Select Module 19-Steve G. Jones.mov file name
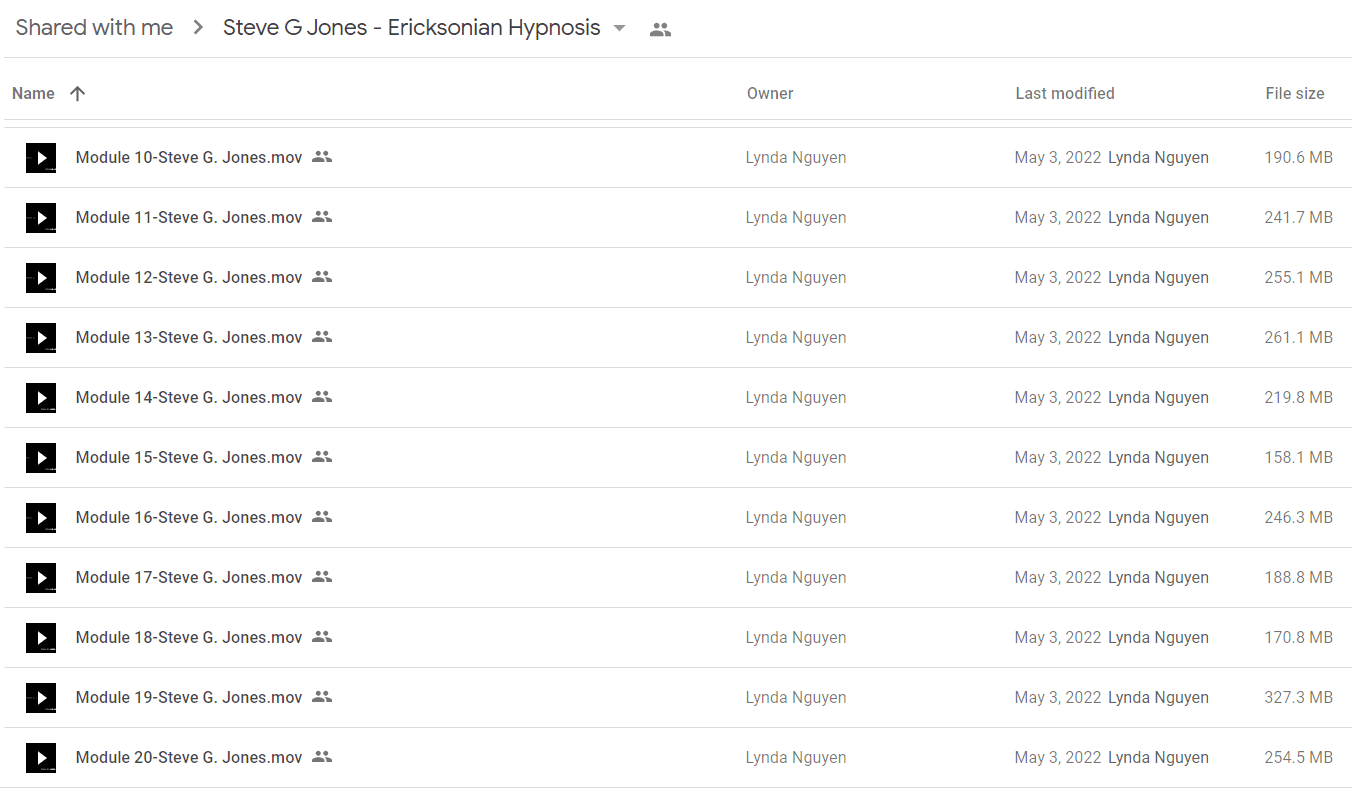 point(189,697)
